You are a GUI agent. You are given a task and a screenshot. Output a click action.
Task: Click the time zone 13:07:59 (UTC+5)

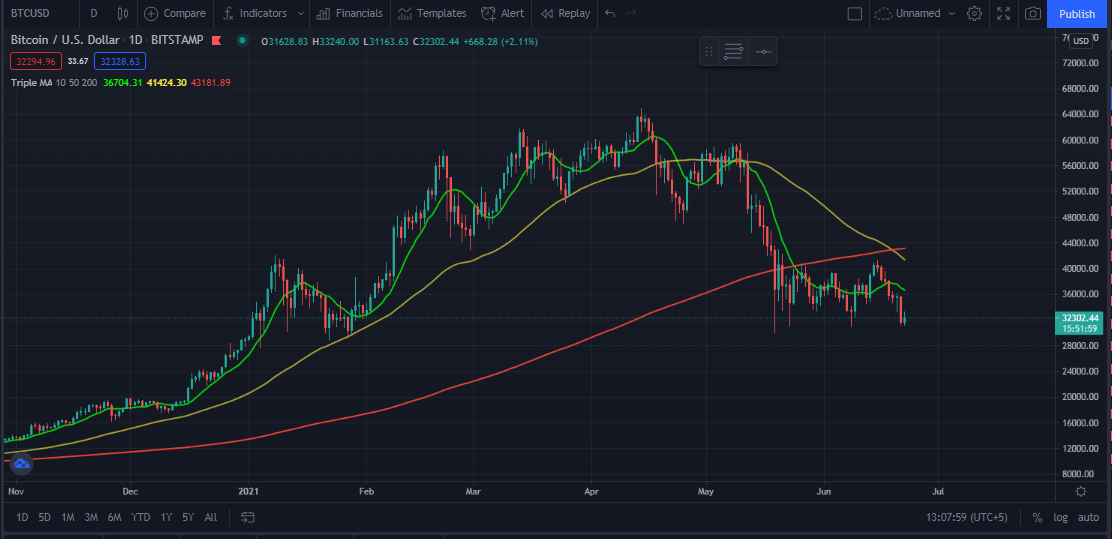pyautogui.click(x=966, y=518)
